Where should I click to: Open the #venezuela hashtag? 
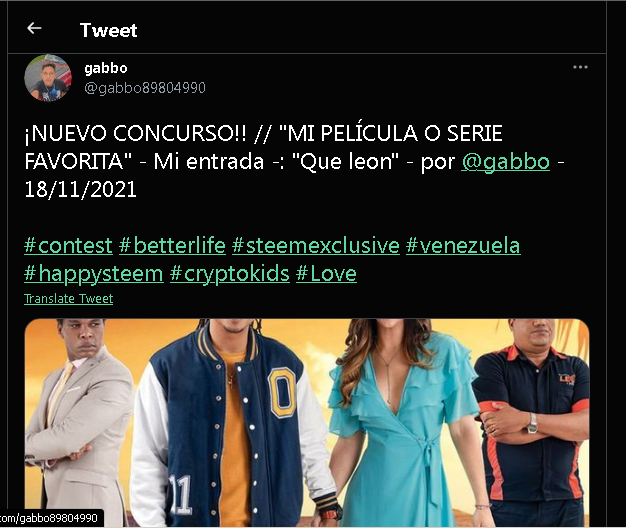pos(463,245)
